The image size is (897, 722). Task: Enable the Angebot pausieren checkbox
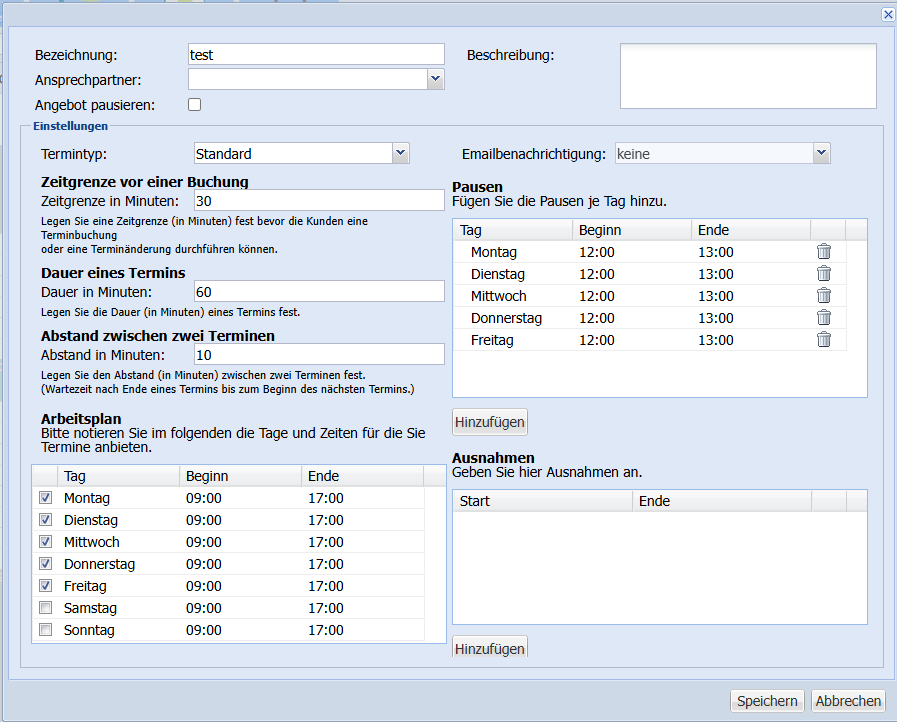(x=195, y=104)
